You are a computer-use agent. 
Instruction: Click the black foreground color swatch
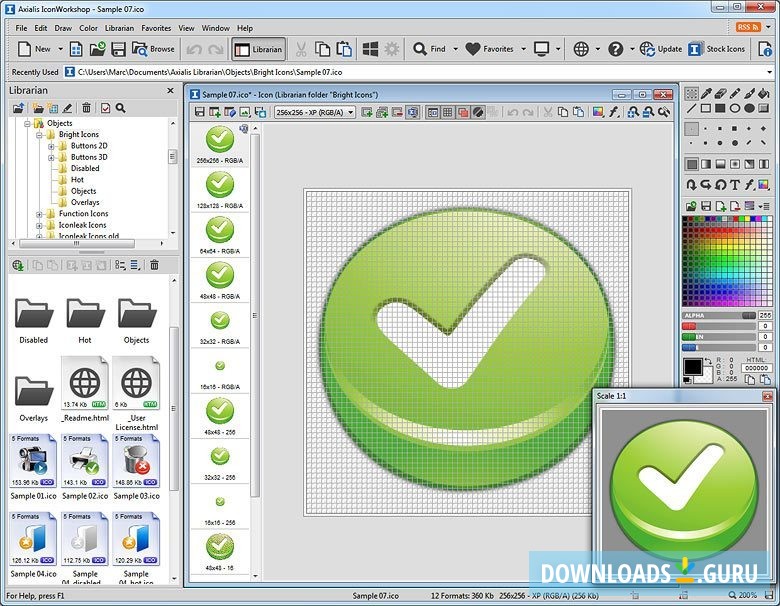692,367
